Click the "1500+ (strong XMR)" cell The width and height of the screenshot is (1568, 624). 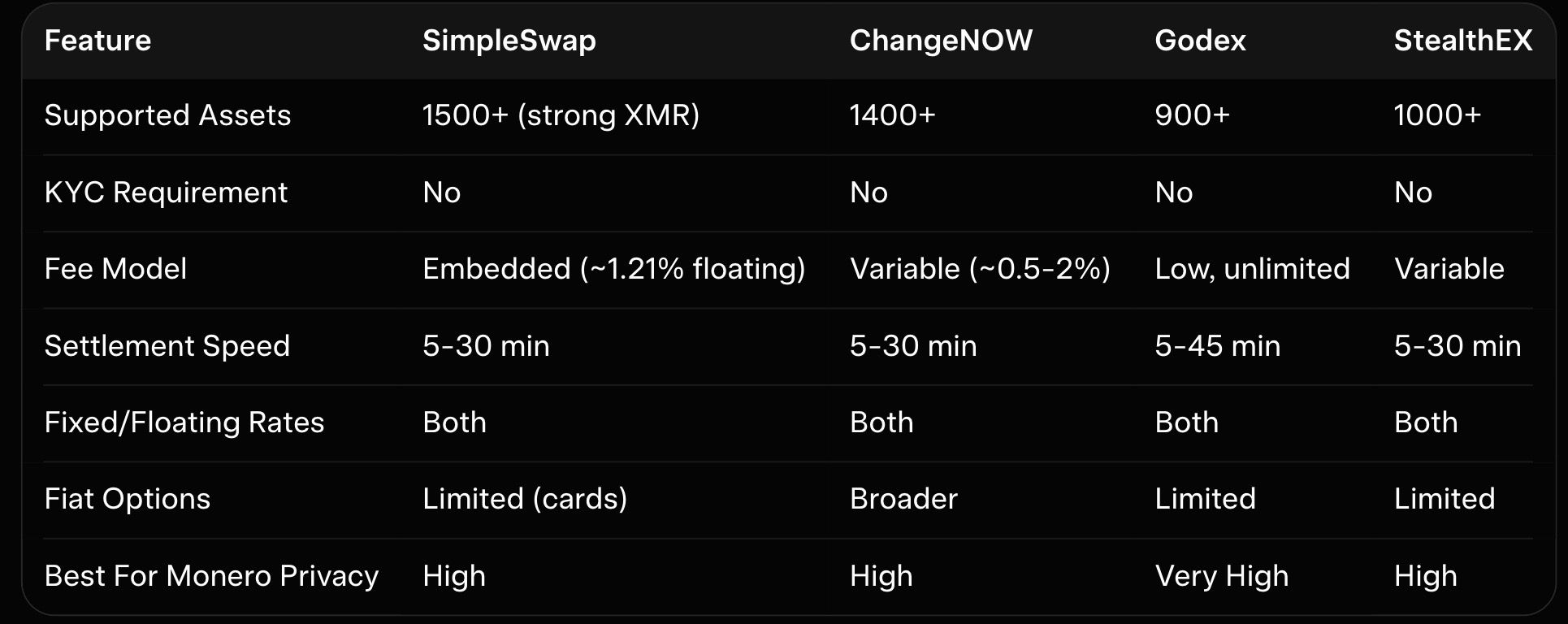point(561,115)
